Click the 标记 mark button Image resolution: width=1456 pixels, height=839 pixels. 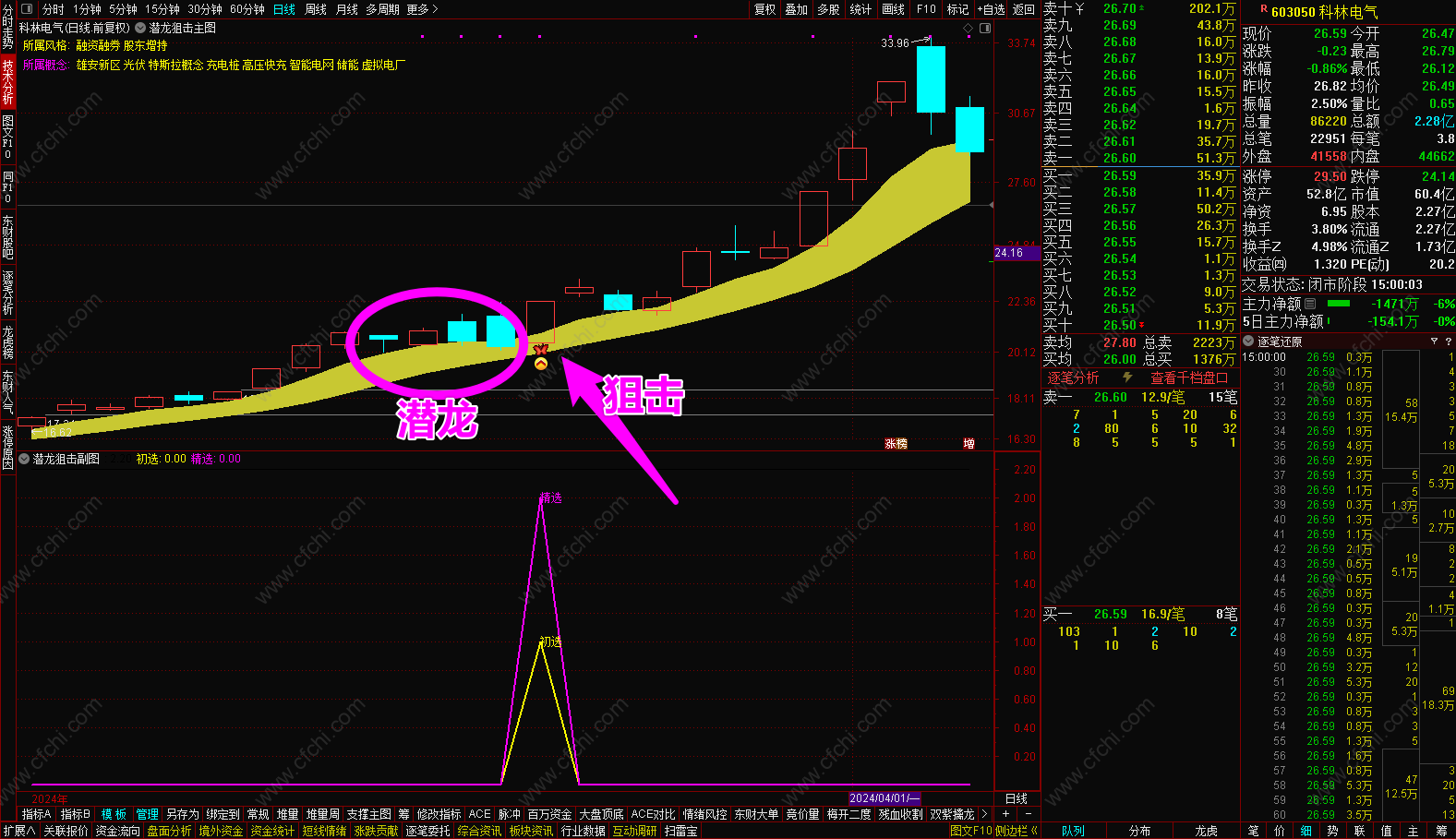click(x=957, y=9)
